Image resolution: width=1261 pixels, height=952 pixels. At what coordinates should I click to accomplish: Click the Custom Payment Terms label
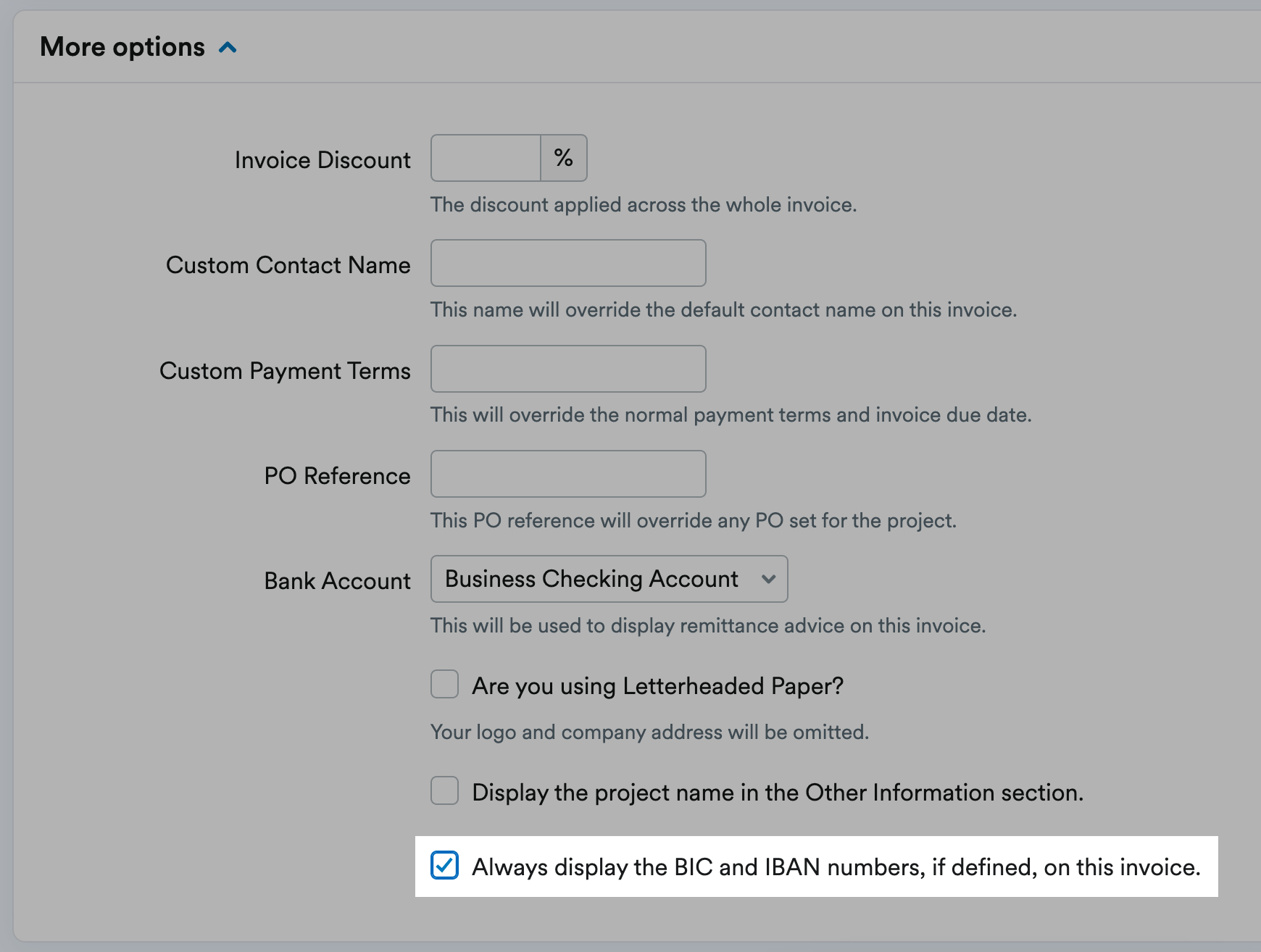coord(286,370)
